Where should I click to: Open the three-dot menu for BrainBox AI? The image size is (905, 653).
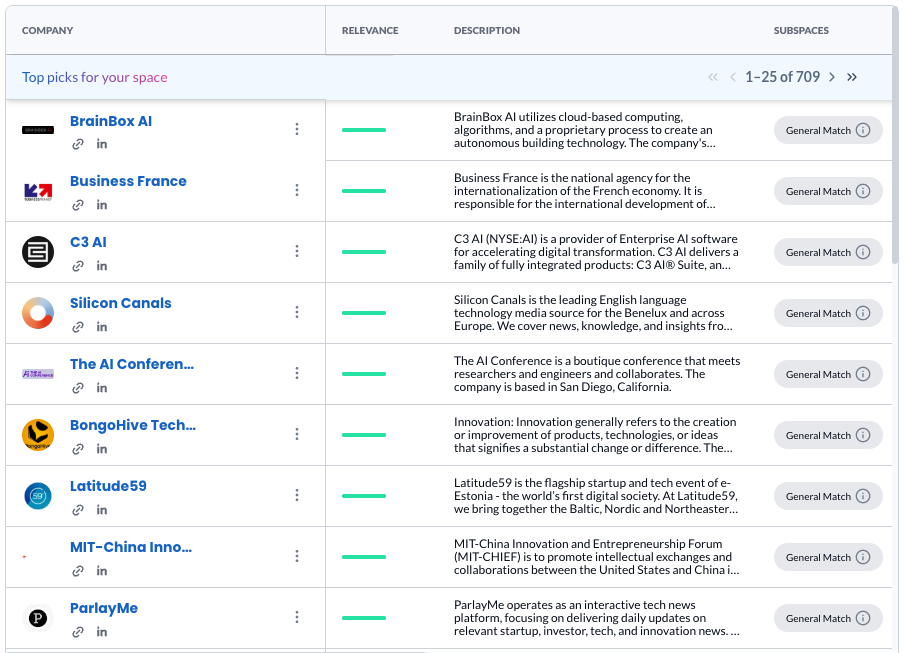[x=297, y=129]
